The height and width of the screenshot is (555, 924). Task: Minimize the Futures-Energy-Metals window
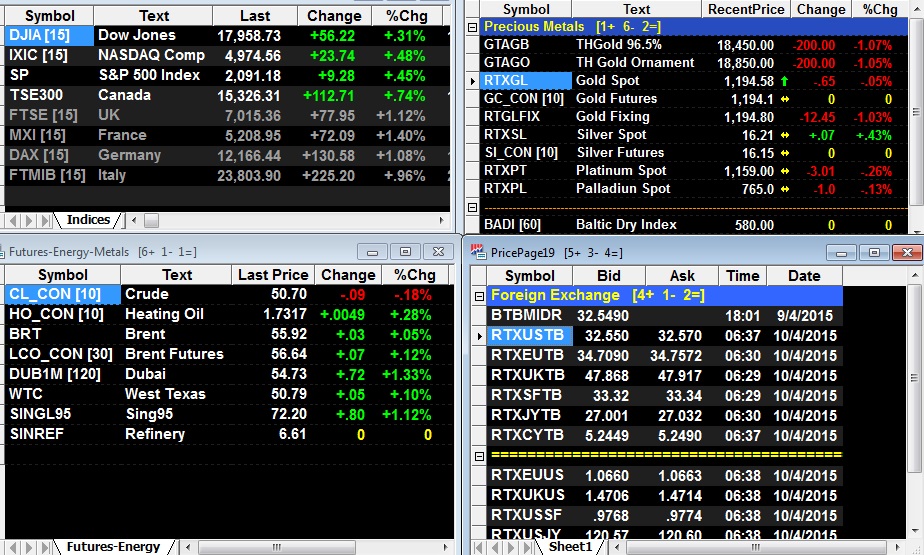tap(372, 252)
